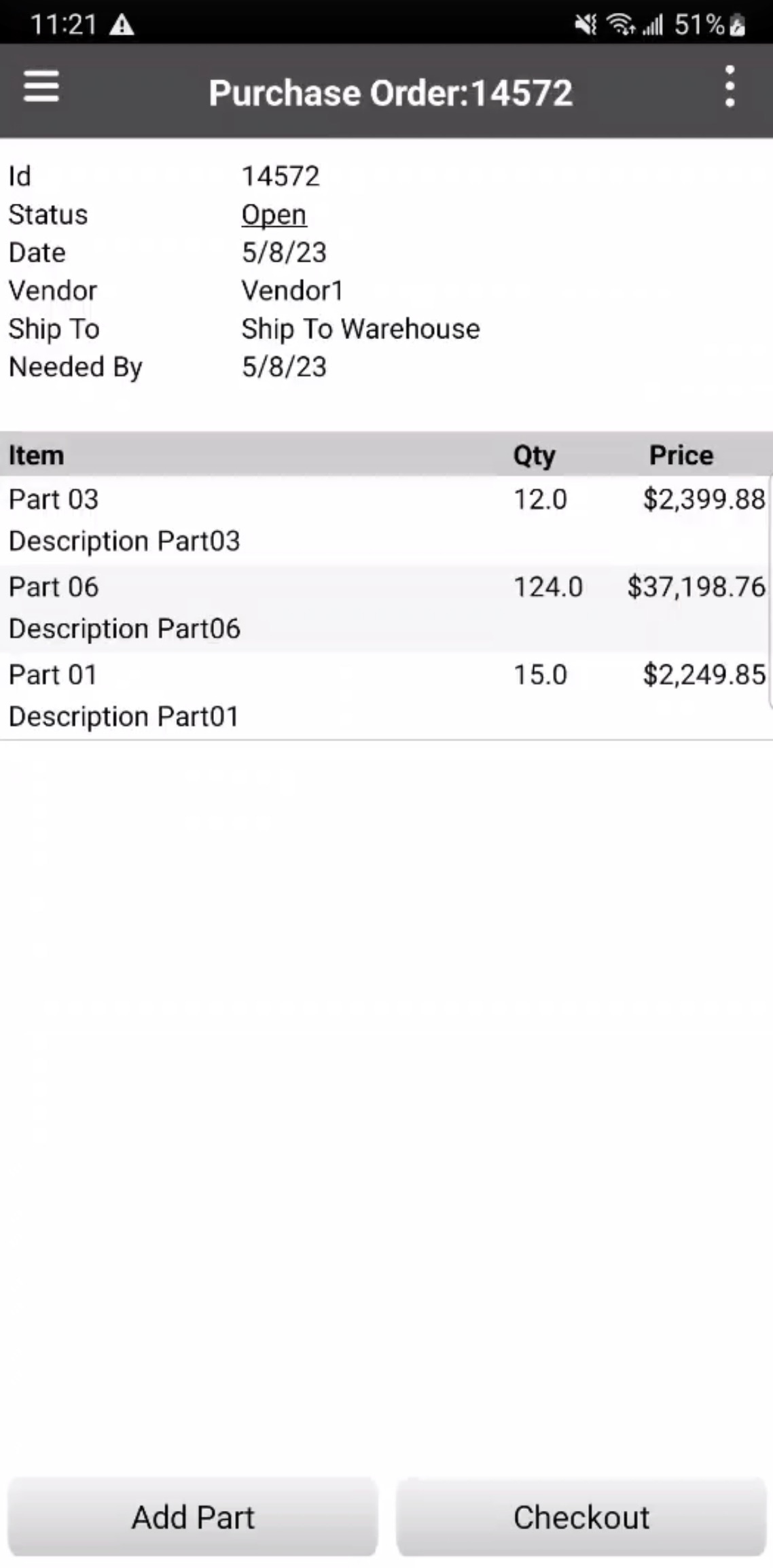Tap the muted sound status icon

[x=586, y=26]
